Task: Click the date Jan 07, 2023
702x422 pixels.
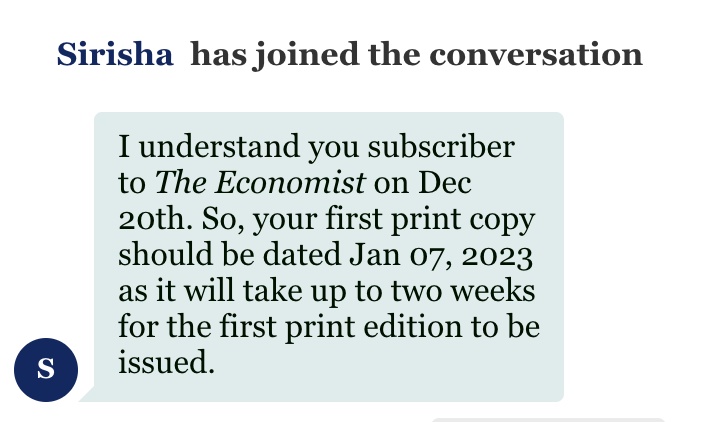Action: (x=441, y=255)
